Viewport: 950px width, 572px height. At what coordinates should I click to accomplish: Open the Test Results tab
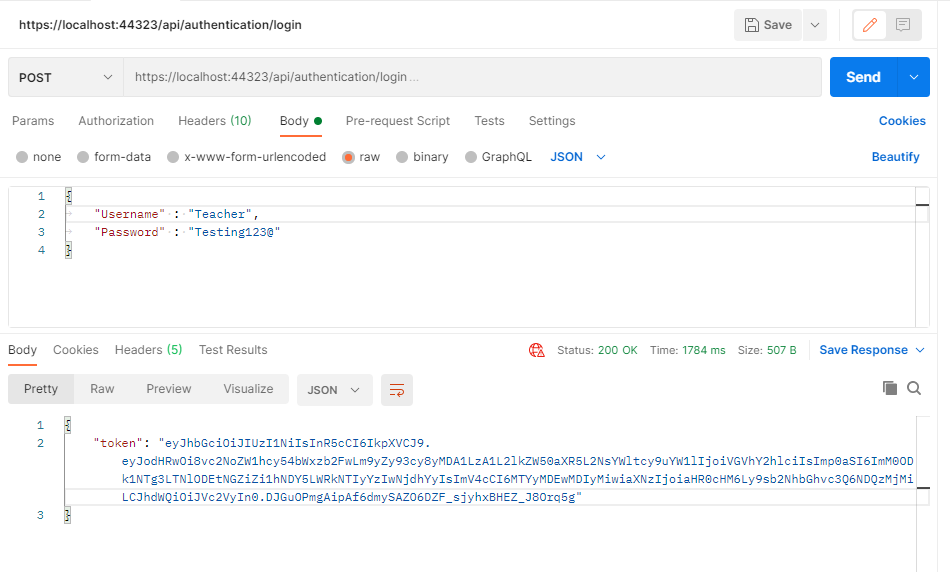coord(233,350)
